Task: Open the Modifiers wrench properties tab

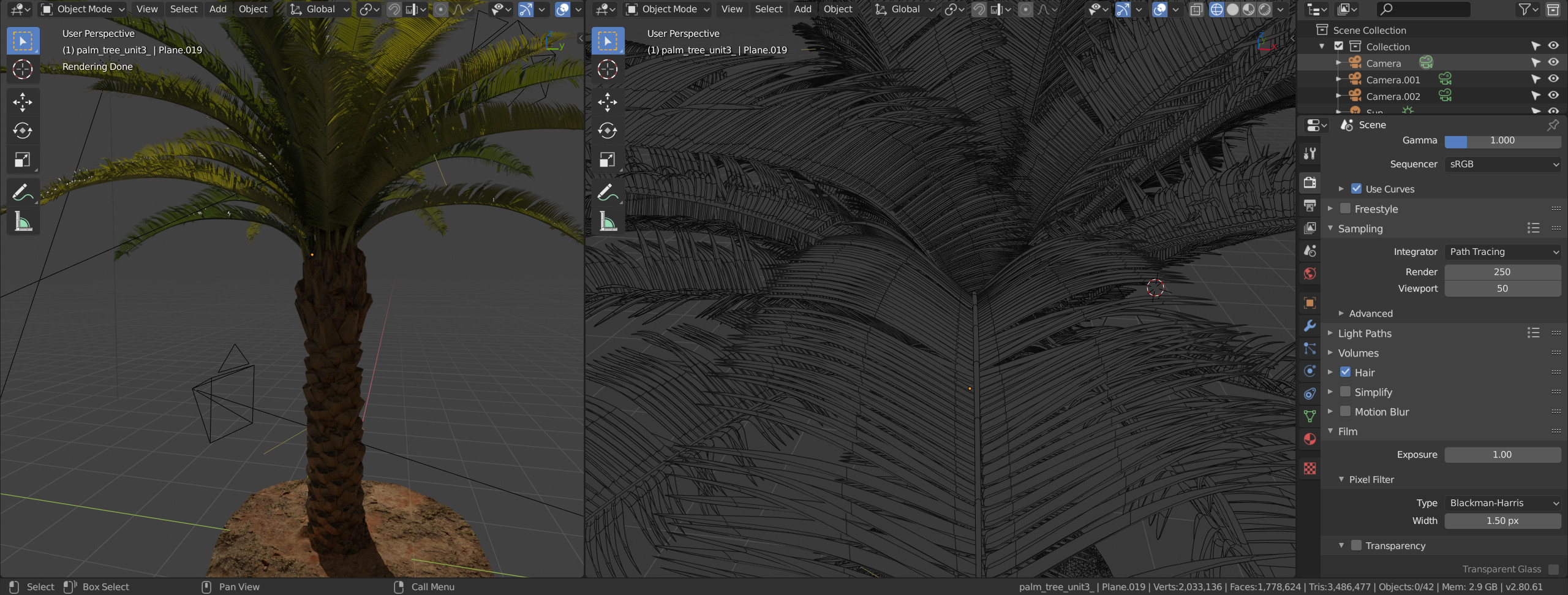Action: pos(1310,325)
